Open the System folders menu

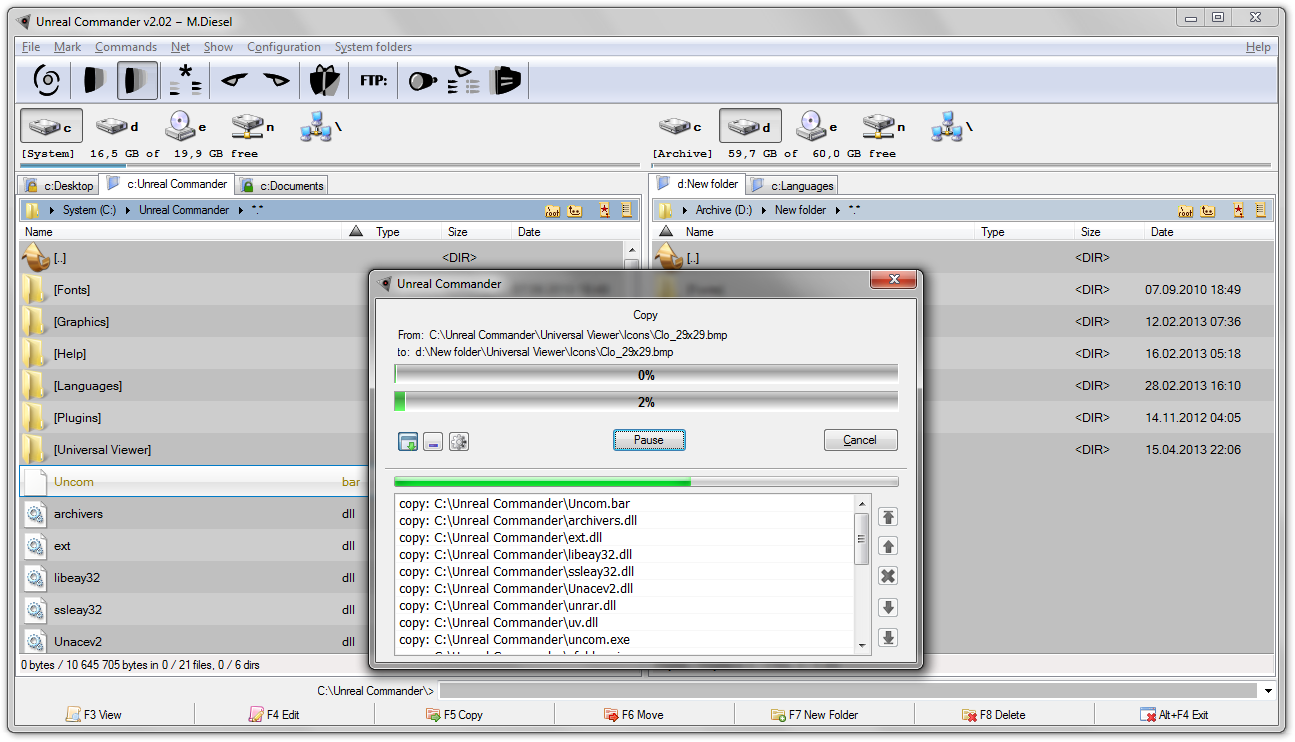point(373,47)
